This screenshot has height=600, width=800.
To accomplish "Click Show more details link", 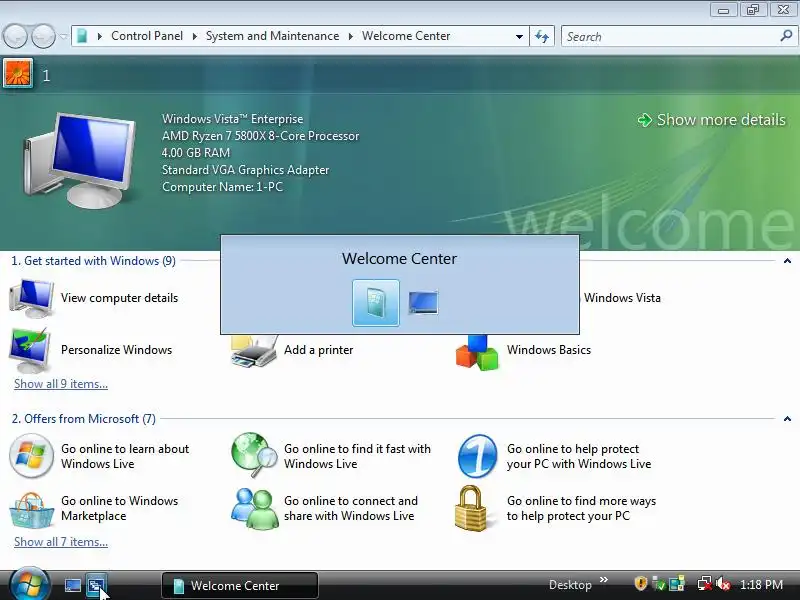I will click(x=712, y=119).
